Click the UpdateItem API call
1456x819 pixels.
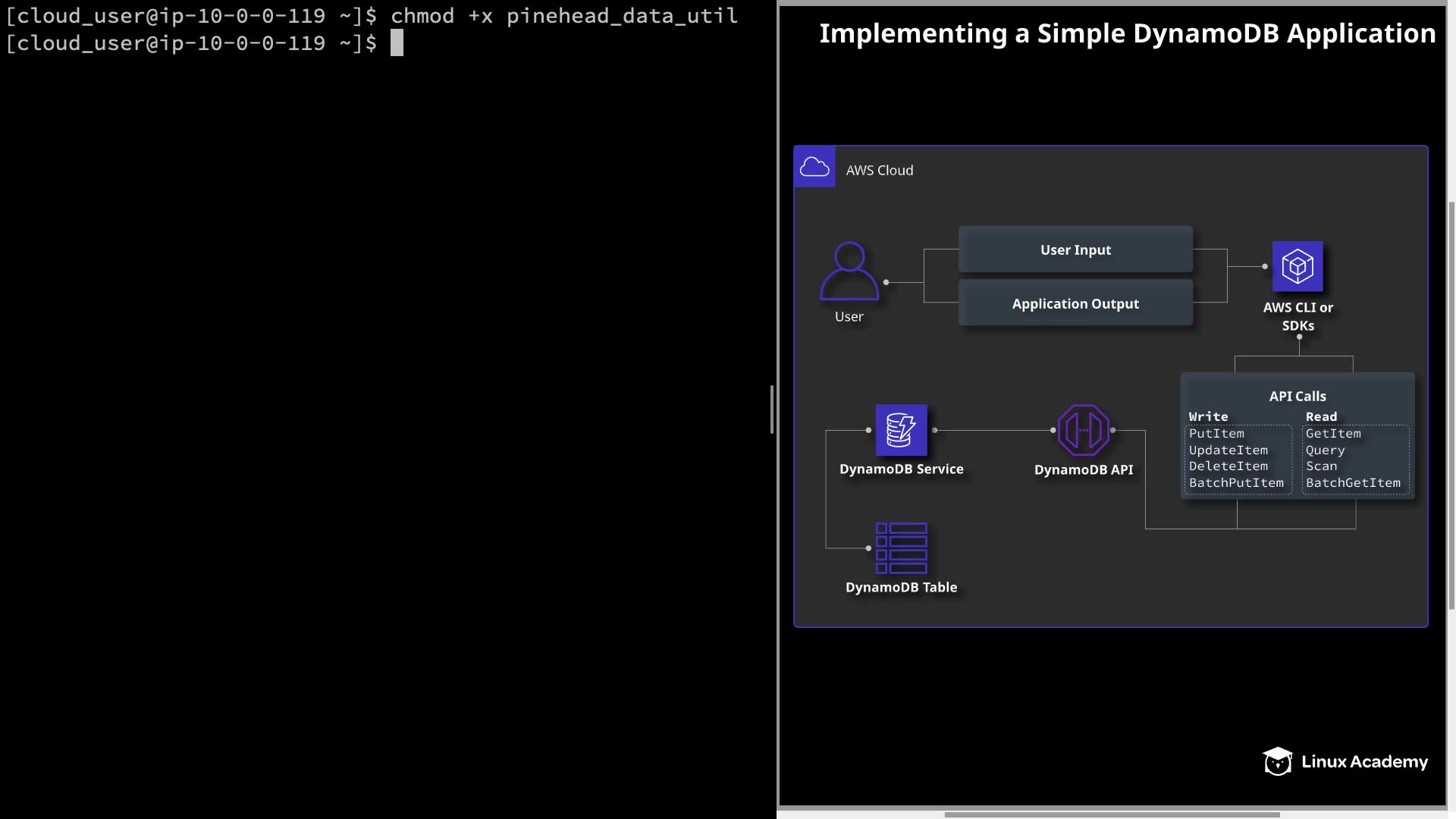point(1228,450)
